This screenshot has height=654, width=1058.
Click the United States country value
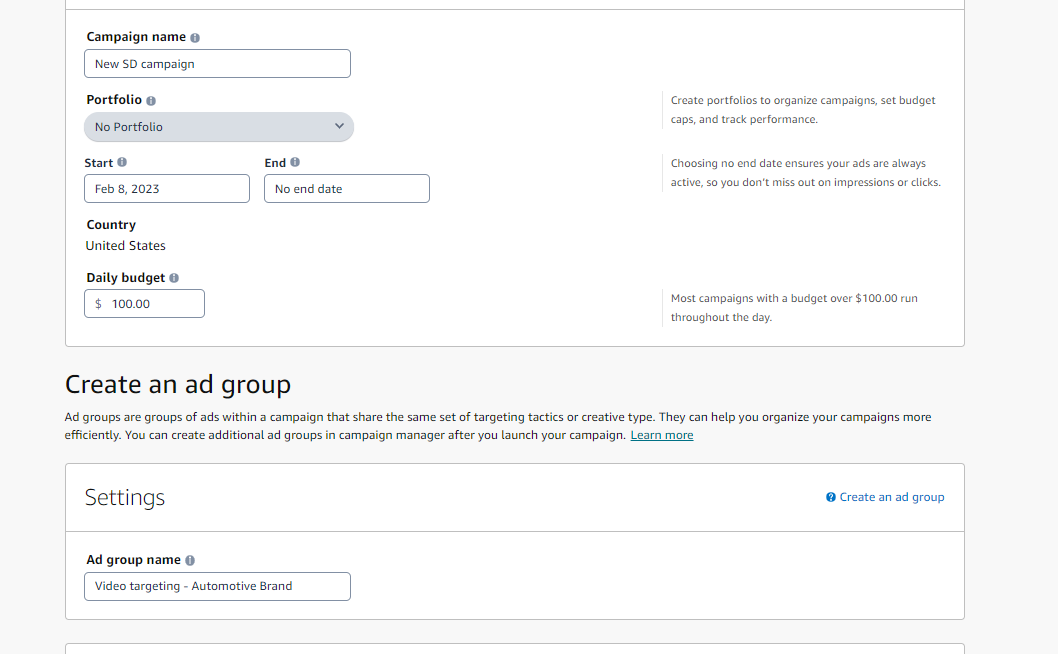click(126, 246)
